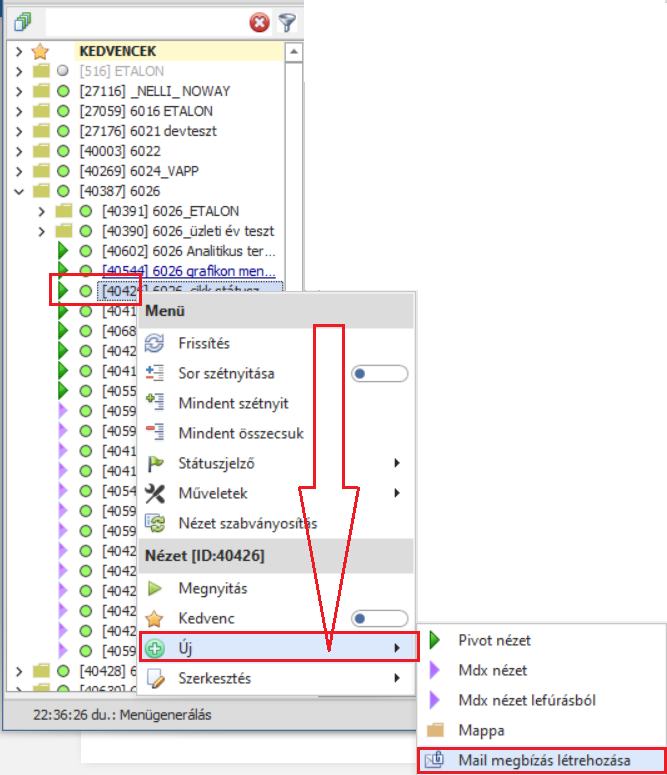Click the Frissítés refresh icon
667x775 pixels.
click(155, 344)
